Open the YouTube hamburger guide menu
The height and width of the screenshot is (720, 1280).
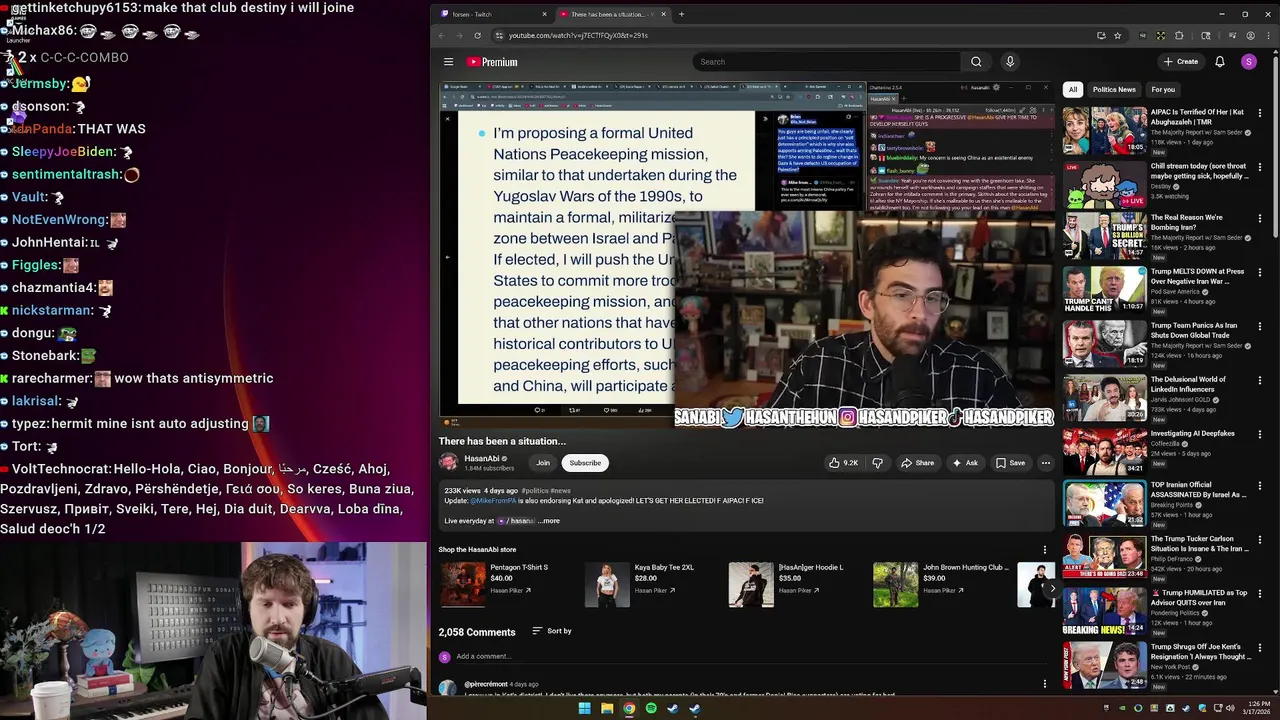click(x=448, y=62)
